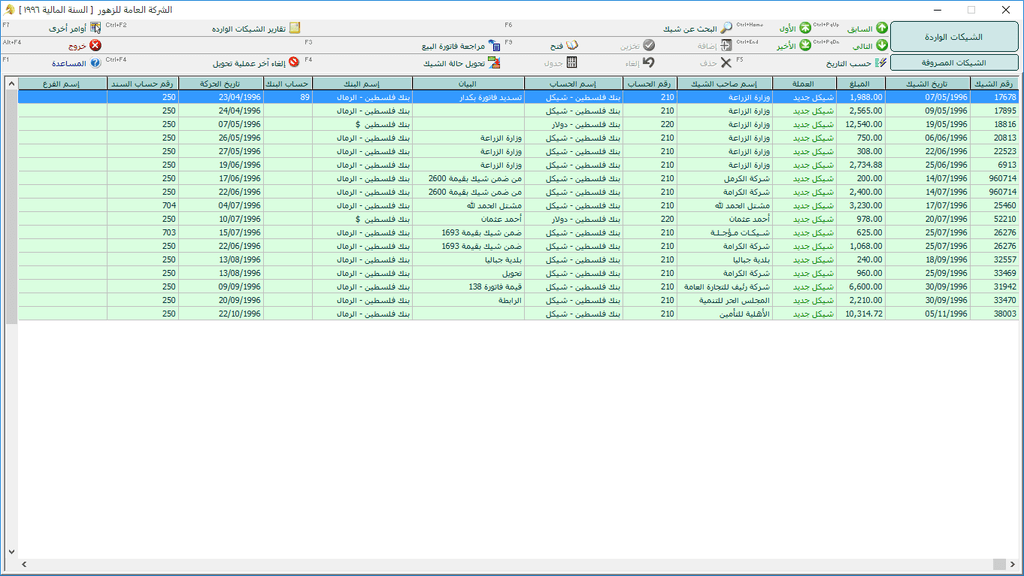Switch to الشيكات المصروفة tab
1024x576 pixels.
tap(954, 63)
